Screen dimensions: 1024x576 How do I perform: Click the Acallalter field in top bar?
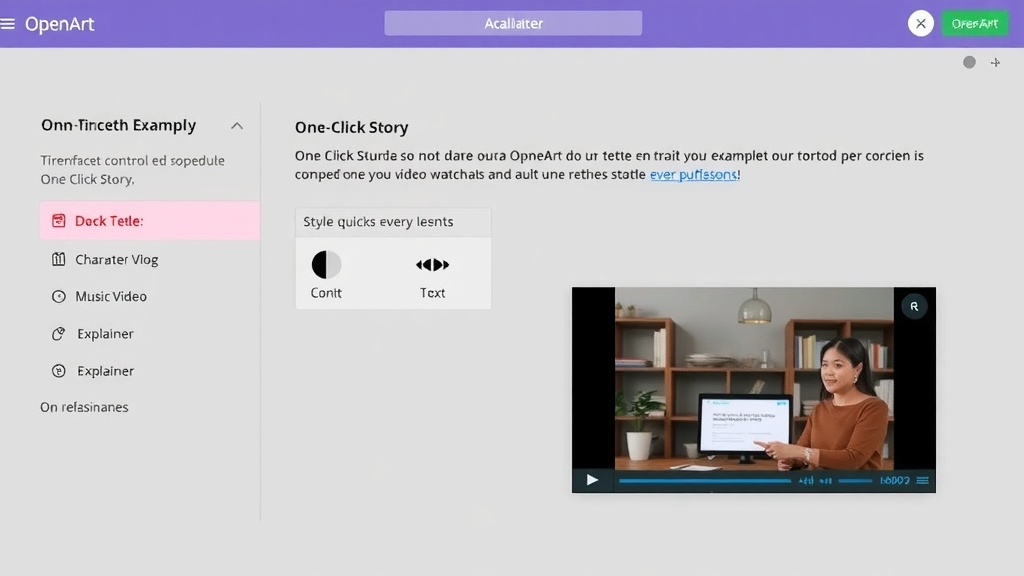point(513,24)
